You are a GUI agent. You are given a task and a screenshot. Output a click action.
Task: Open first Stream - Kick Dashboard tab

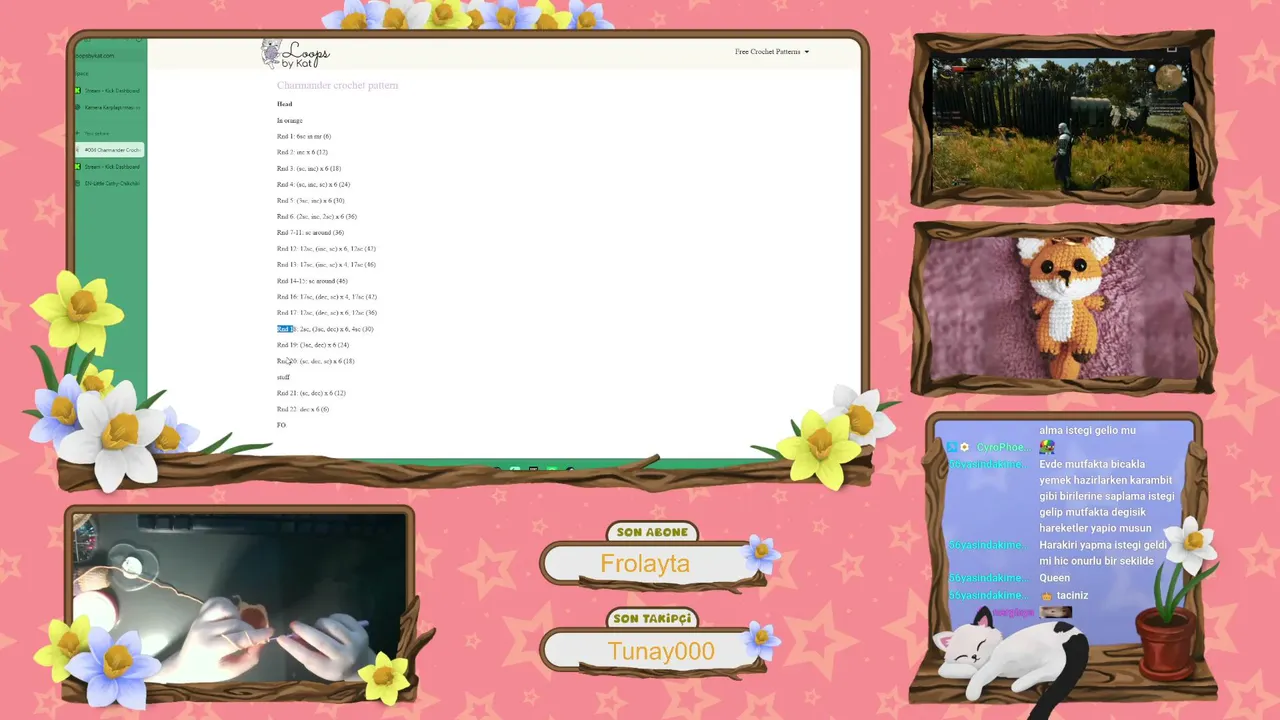111,91
